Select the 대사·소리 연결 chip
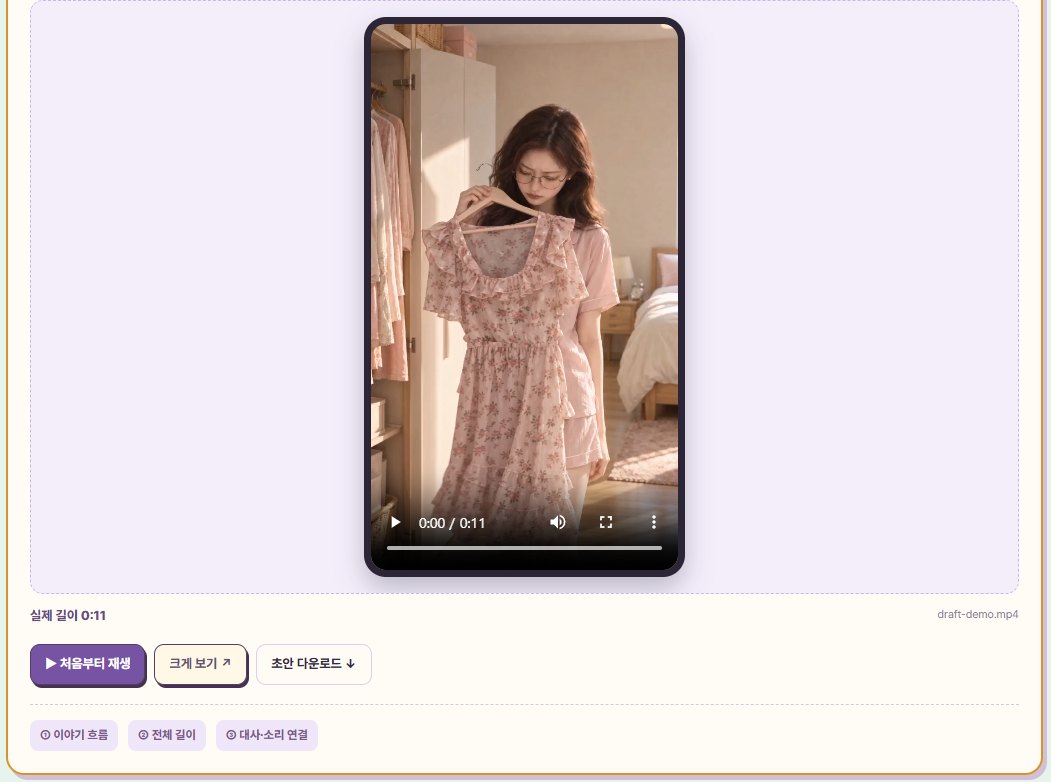This screenshot has height=782, width=1051. pyautogui.click(x=267, y=735)
